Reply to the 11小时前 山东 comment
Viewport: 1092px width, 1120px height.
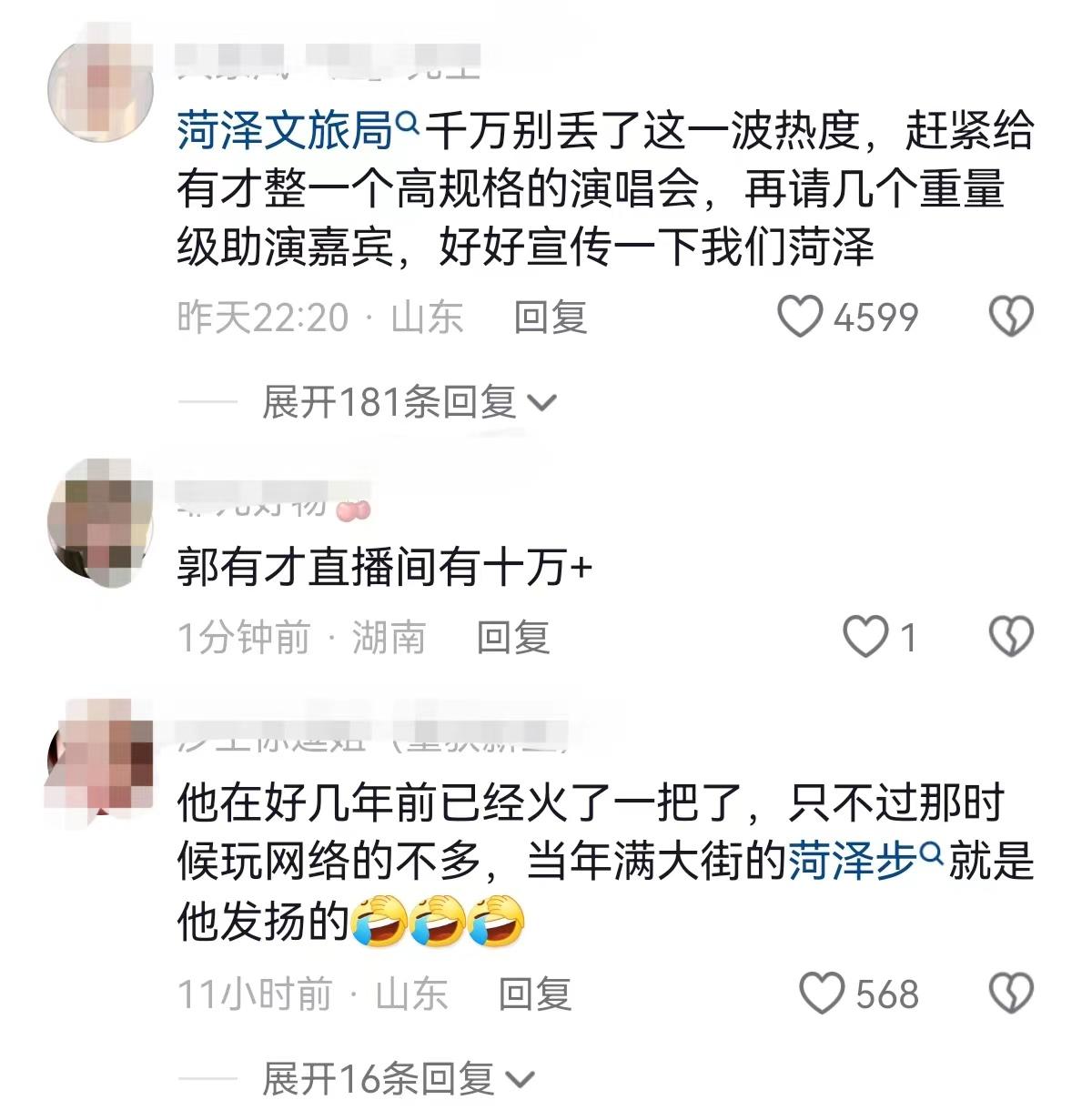pyautogui.click(x=535, y=994)
